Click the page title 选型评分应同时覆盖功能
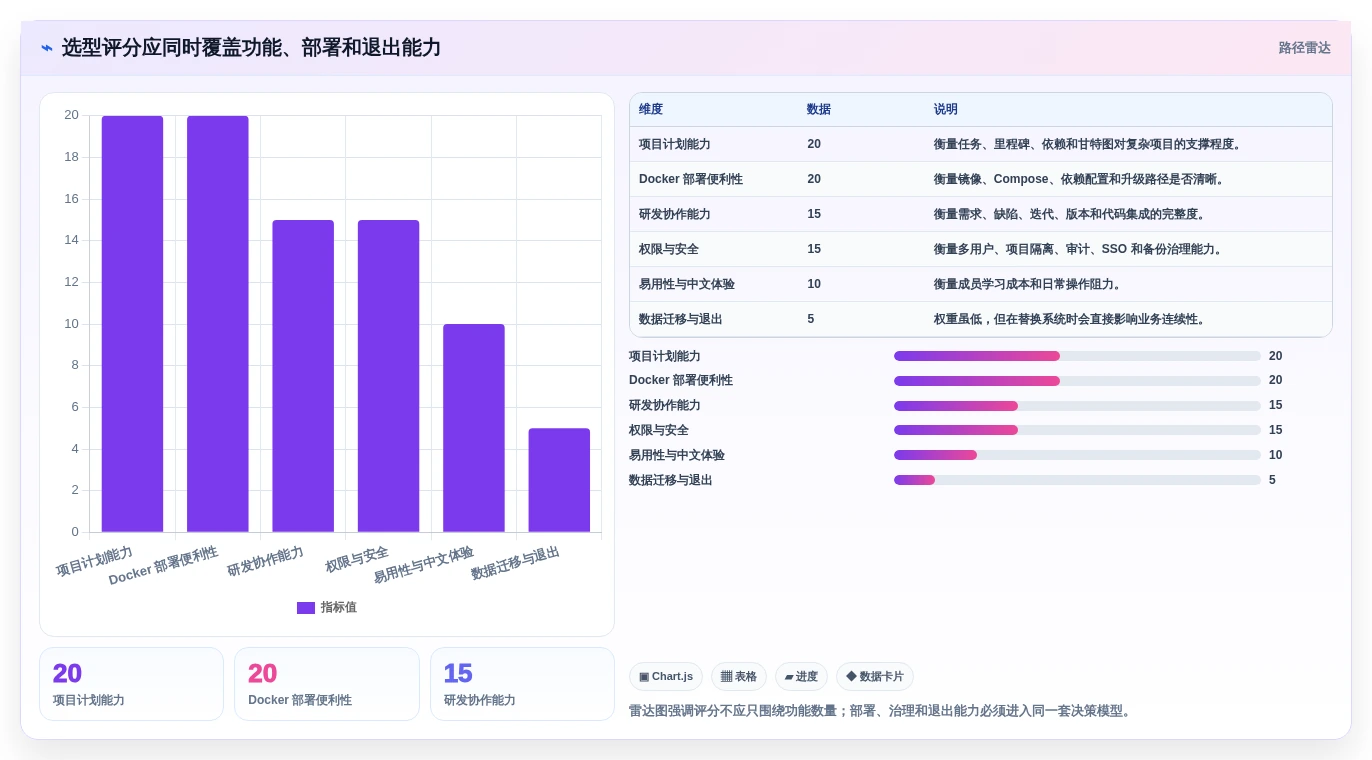1372x760 pixels. tap(251, 48)
